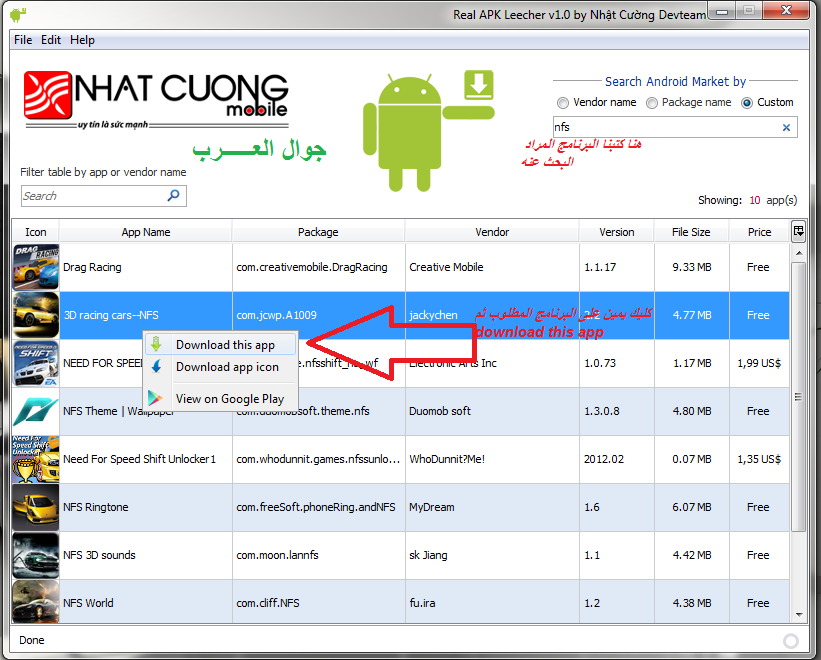The height and width of the screenshot is (660, 821).
Task: Select the Vendor name search option
Action: coord(597,103)
